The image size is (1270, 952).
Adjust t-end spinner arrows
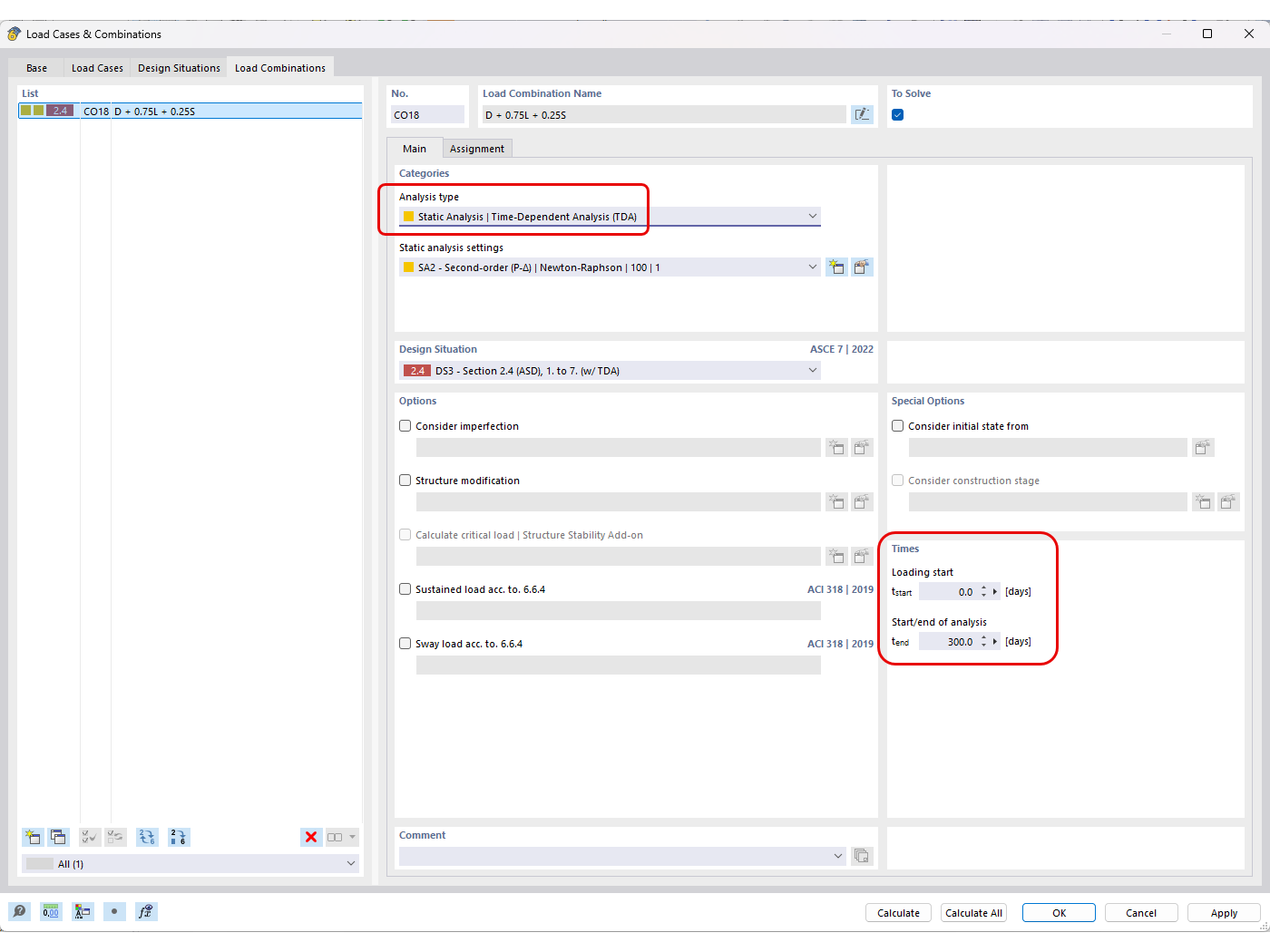tap(983, 642)
